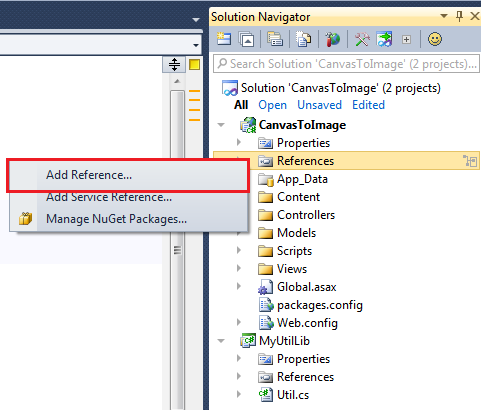This screenshot has height=410, width=481.
Task: Expand the Global.asax node arrow
Action: 239,286
